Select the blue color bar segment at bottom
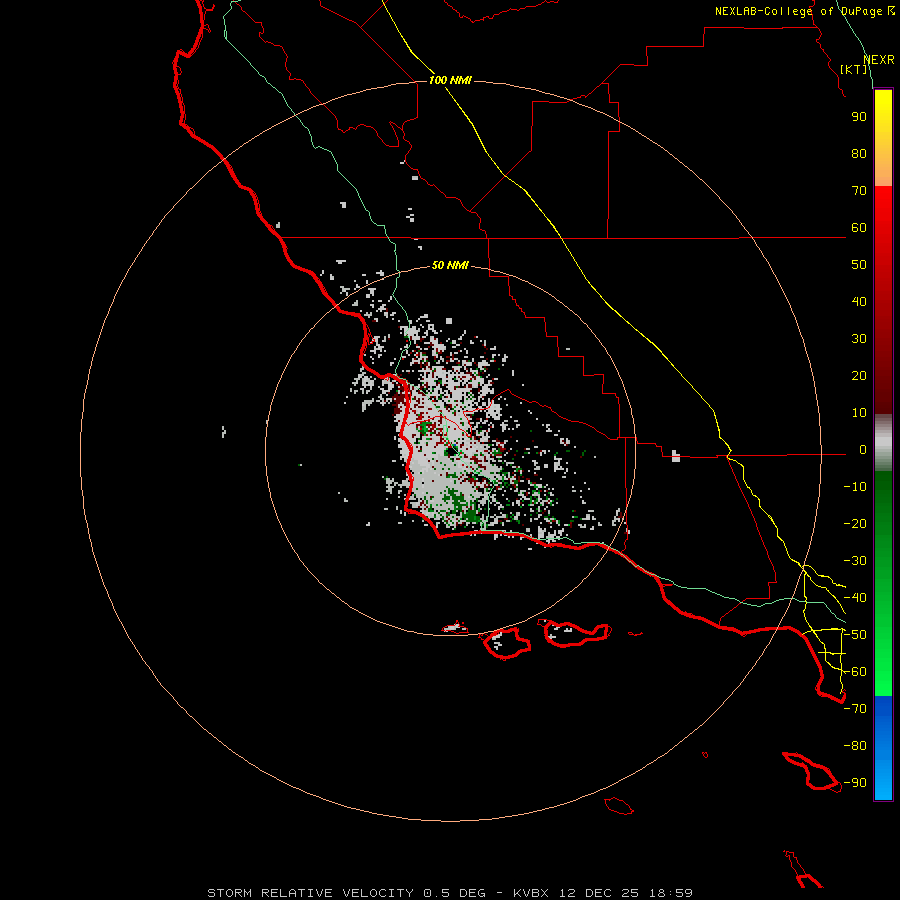This screenshot has width=900, height=900. pyautogui.click(x=883, y=748)
